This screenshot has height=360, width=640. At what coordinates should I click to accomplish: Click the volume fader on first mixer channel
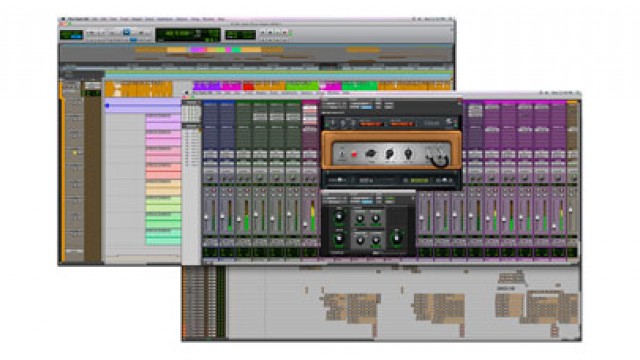[206, 217]
